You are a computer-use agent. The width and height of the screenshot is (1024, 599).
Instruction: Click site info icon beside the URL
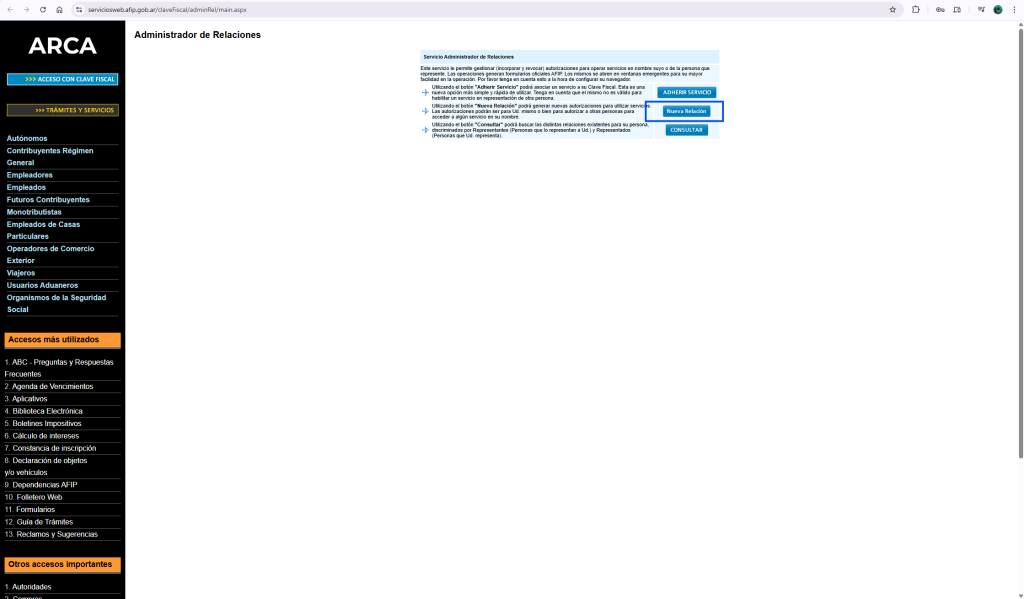tap(79, 9)
